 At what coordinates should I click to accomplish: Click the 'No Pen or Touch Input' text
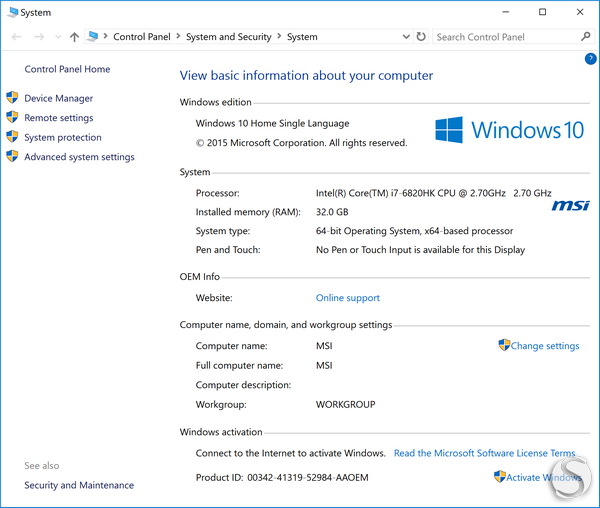click(x=420, y=250)
